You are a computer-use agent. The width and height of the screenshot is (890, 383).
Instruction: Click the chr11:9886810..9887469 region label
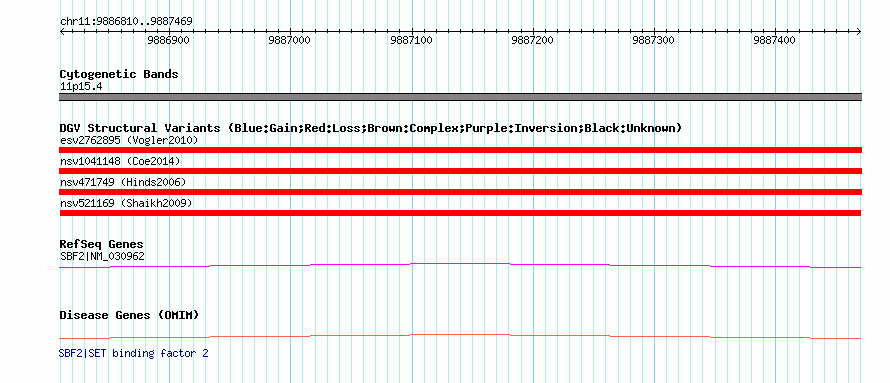[126, 22]
